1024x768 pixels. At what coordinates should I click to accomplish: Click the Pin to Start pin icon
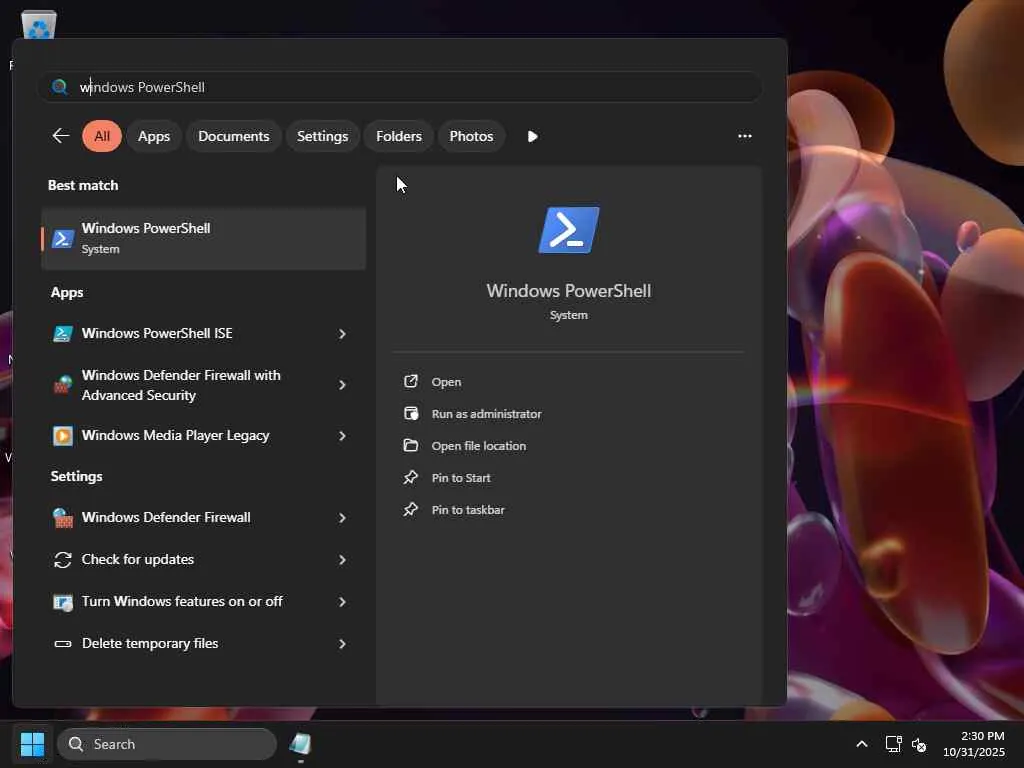tap(411, 477)
